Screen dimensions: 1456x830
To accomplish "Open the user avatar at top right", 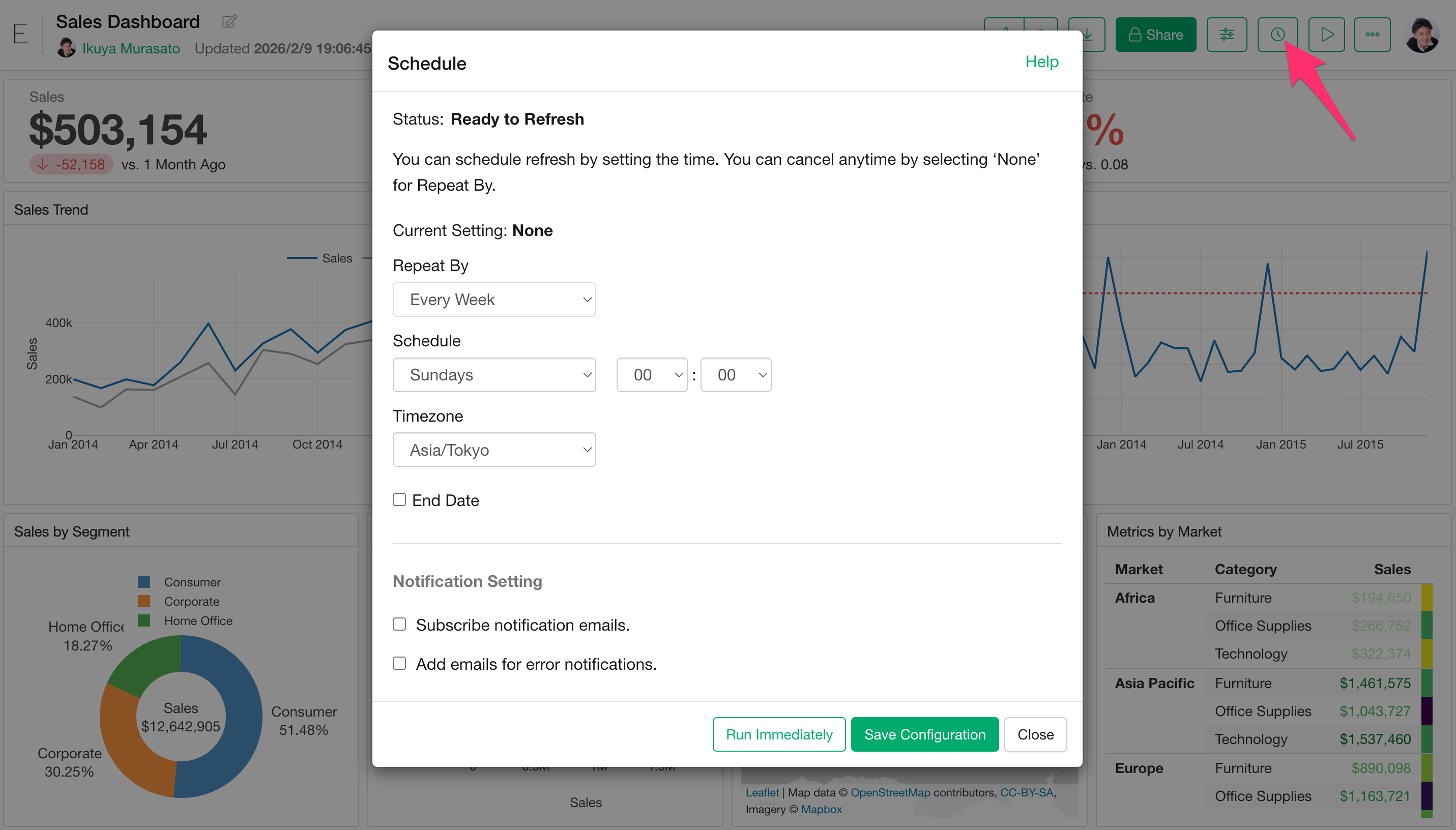I will 1421,35.
